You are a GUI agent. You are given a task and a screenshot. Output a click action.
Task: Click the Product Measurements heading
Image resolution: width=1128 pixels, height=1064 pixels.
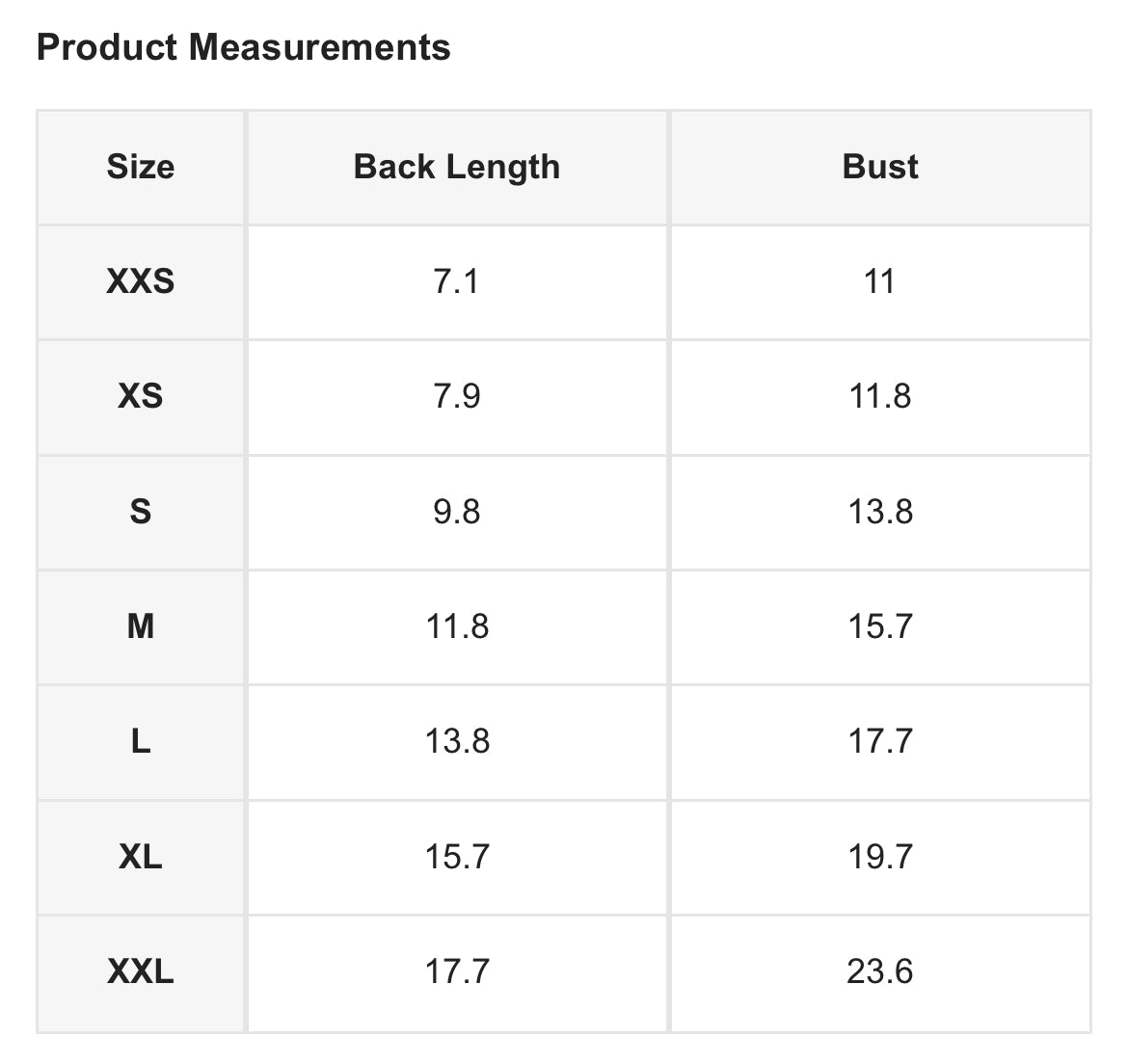tap(243, 47)
